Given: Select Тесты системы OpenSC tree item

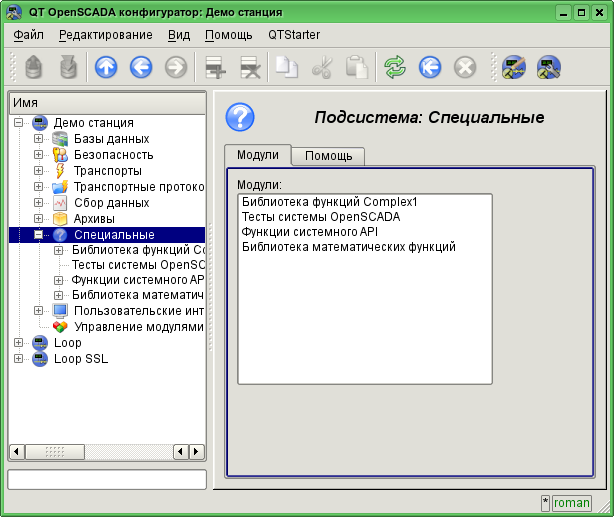Looking at the screenshot, I should click(x=139, y=265).
